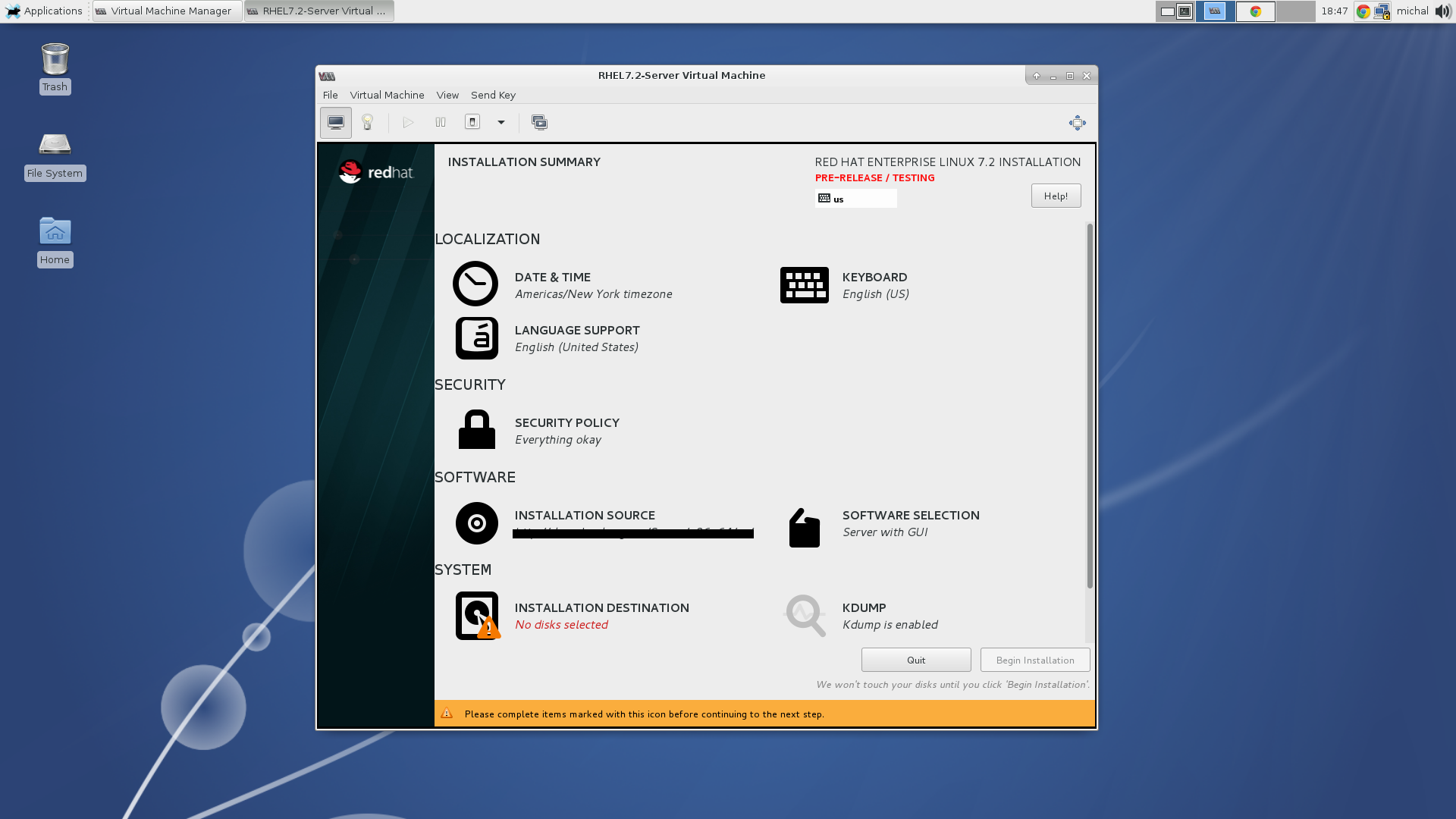This screenshot has width=1456, height=819.
Task: Open Installation Source disc icon
Action: tap(476, 523)
